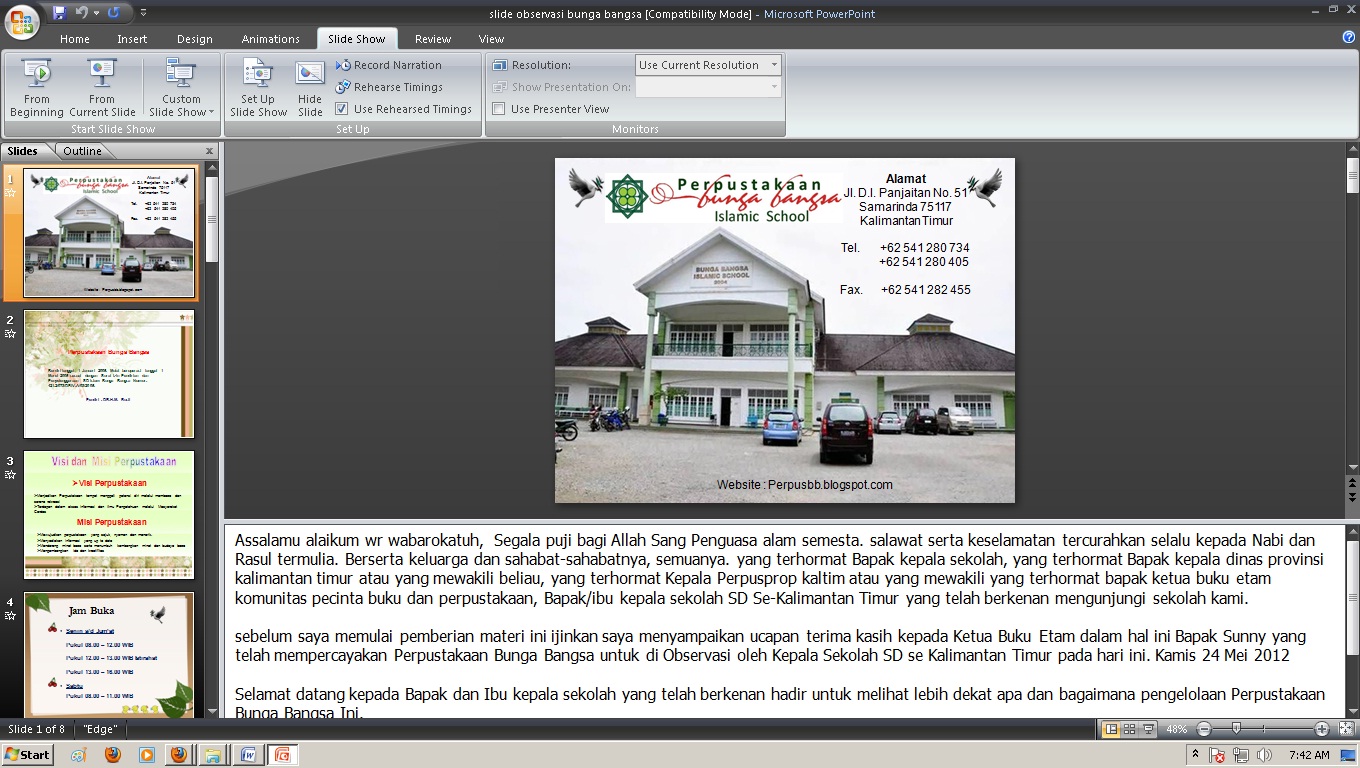1360x768 pixels.
Task: Open the Custom Slide Show menu
Action: point(181,88)
